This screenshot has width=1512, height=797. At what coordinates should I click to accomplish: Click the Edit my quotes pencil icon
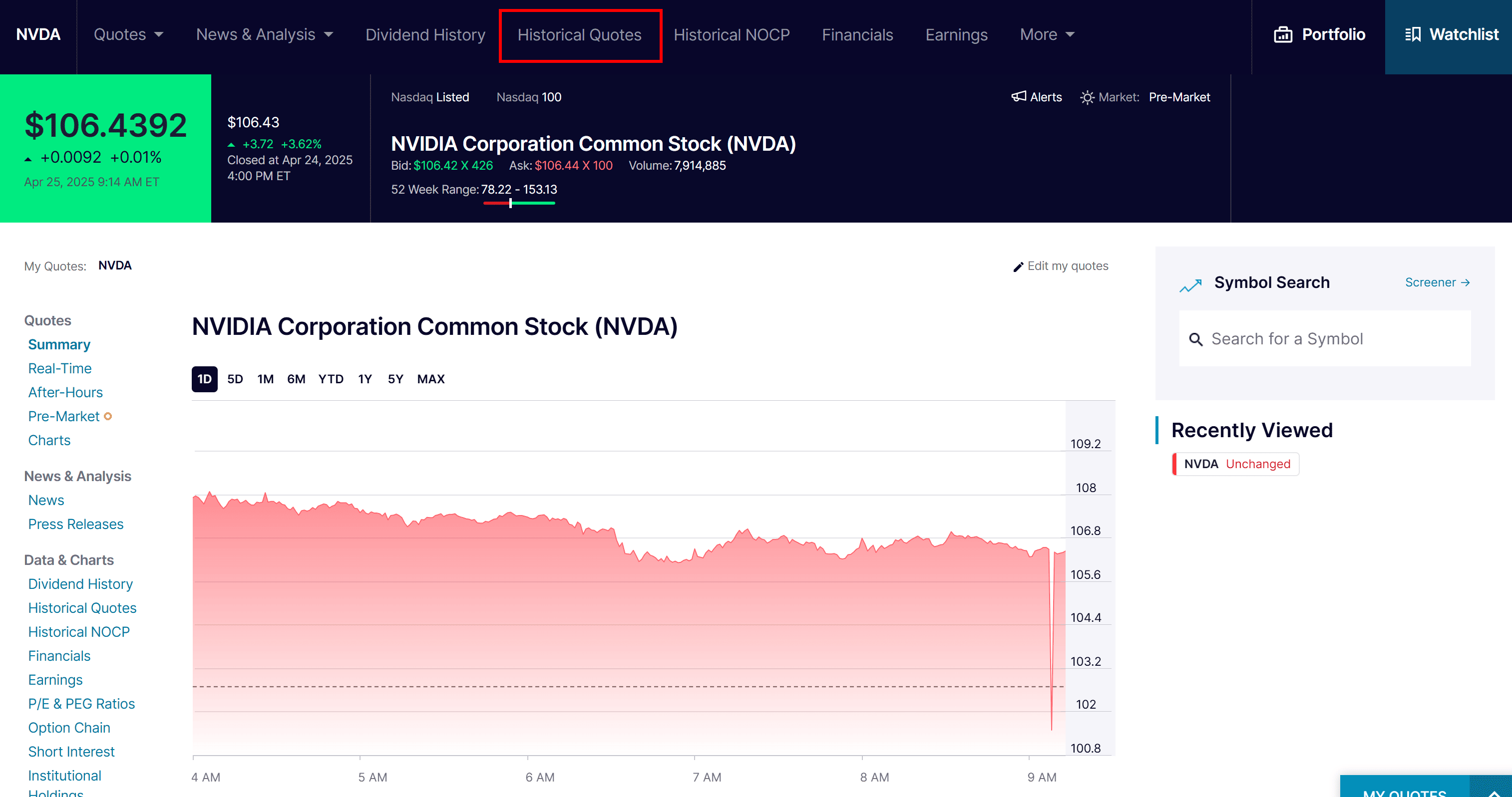pyautogui.click(x=1018, y=267)
